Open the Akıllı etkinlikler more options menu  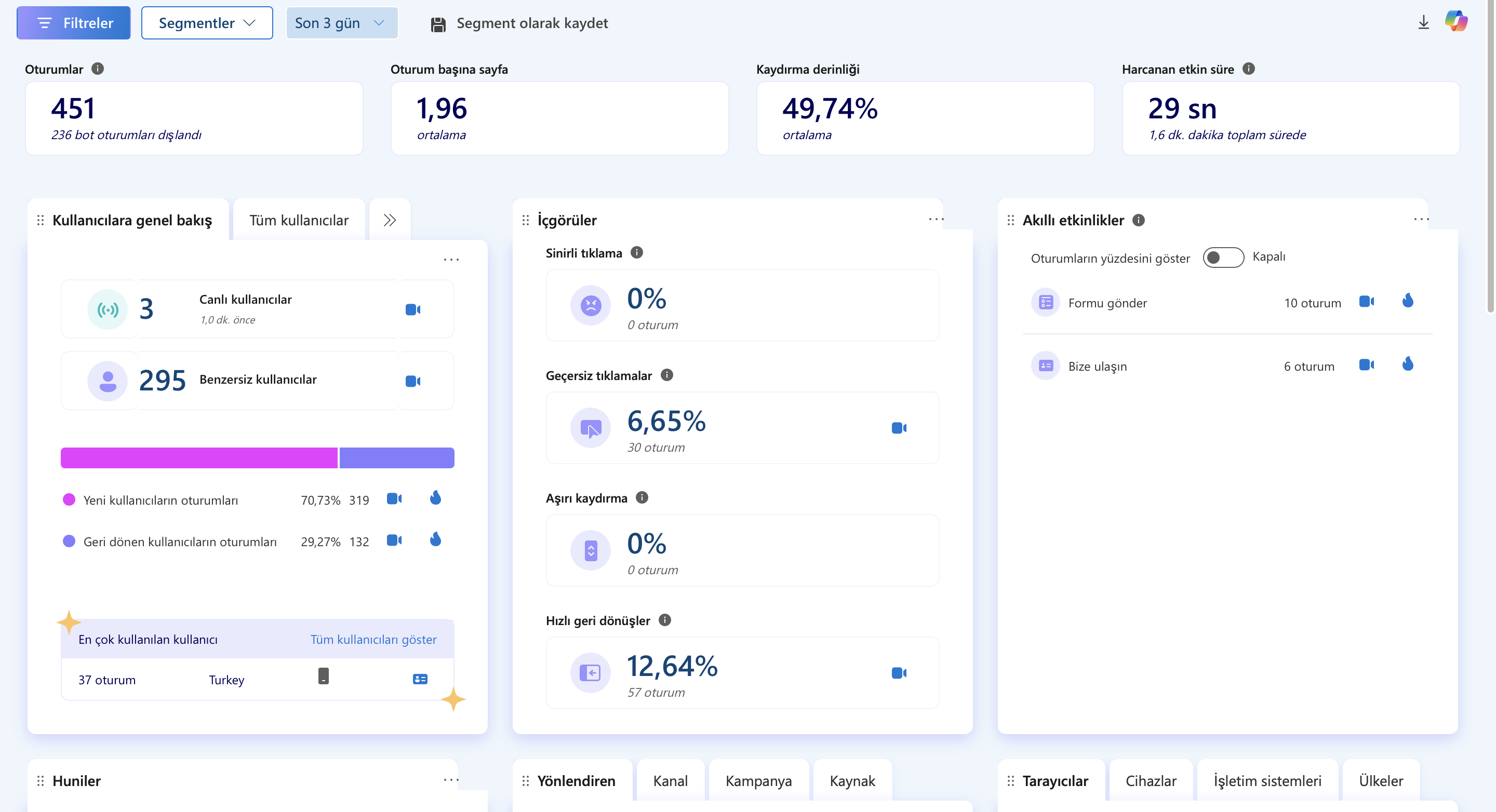pos(1422,220)
